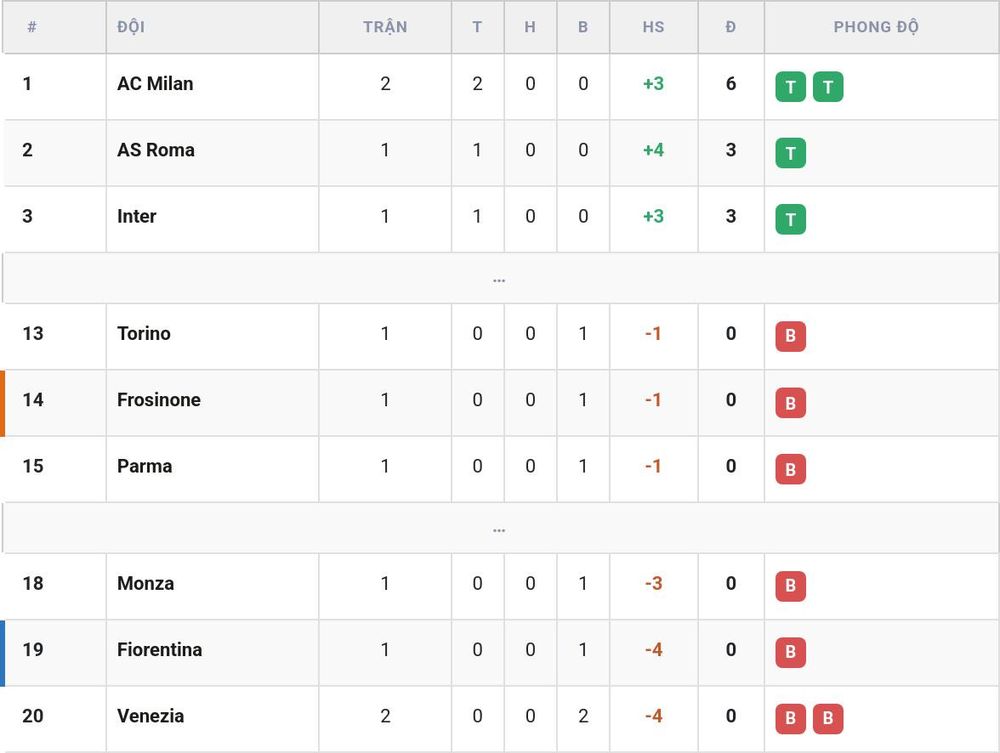Click Inter's green T form badge
The height and width of the screenshot is (753, 1000).
click(x=790, y=219)
